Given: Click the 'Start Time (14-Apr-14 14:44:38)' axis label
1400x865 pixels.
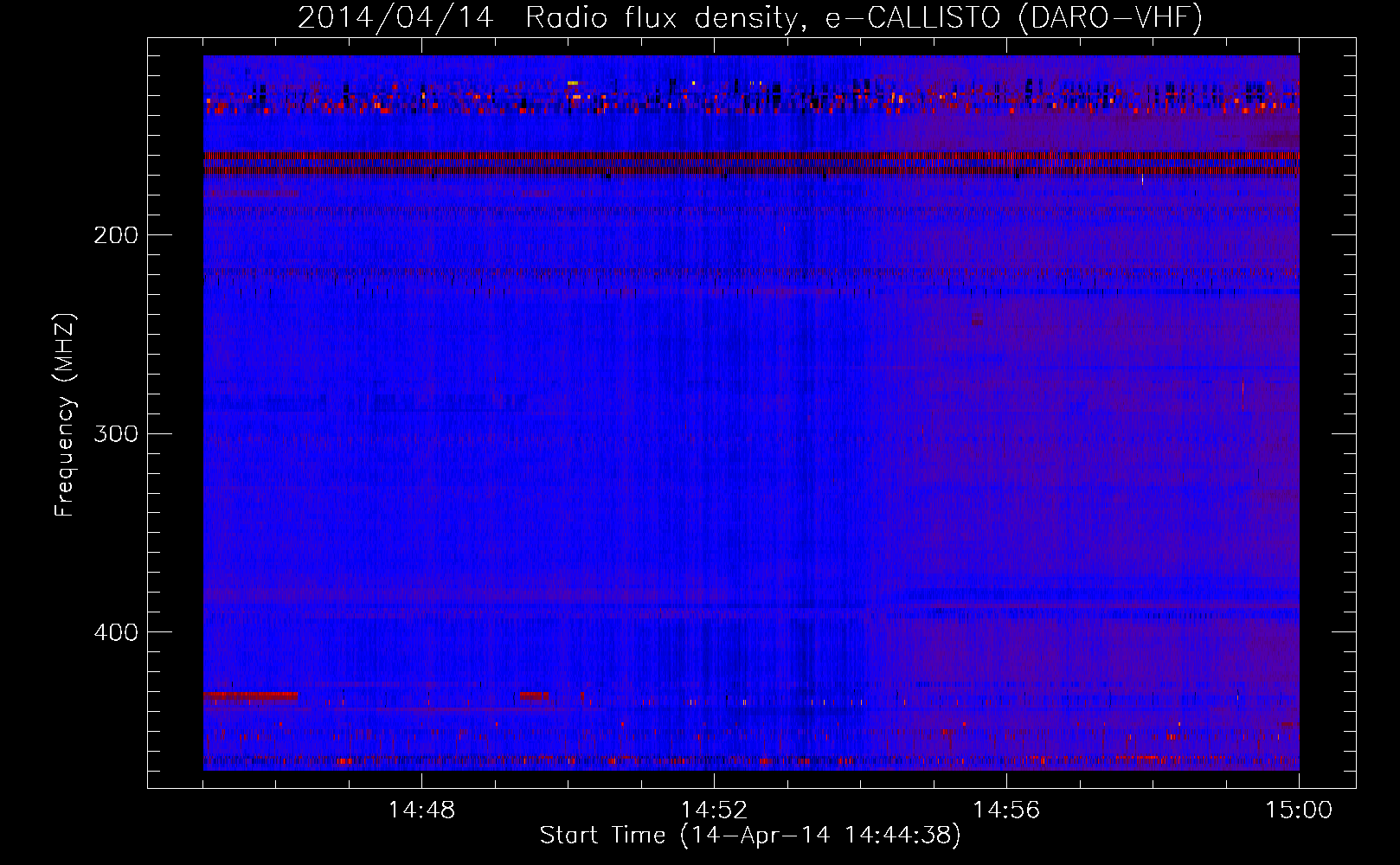Looking at the screenshot, I should 750,836.
